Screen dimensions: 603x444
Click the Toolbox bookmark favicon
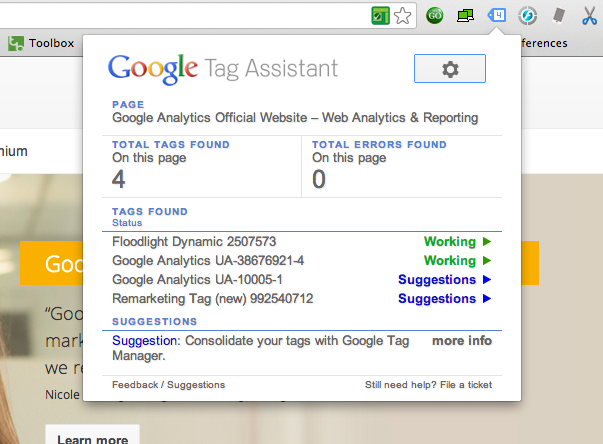coord(16,43)
